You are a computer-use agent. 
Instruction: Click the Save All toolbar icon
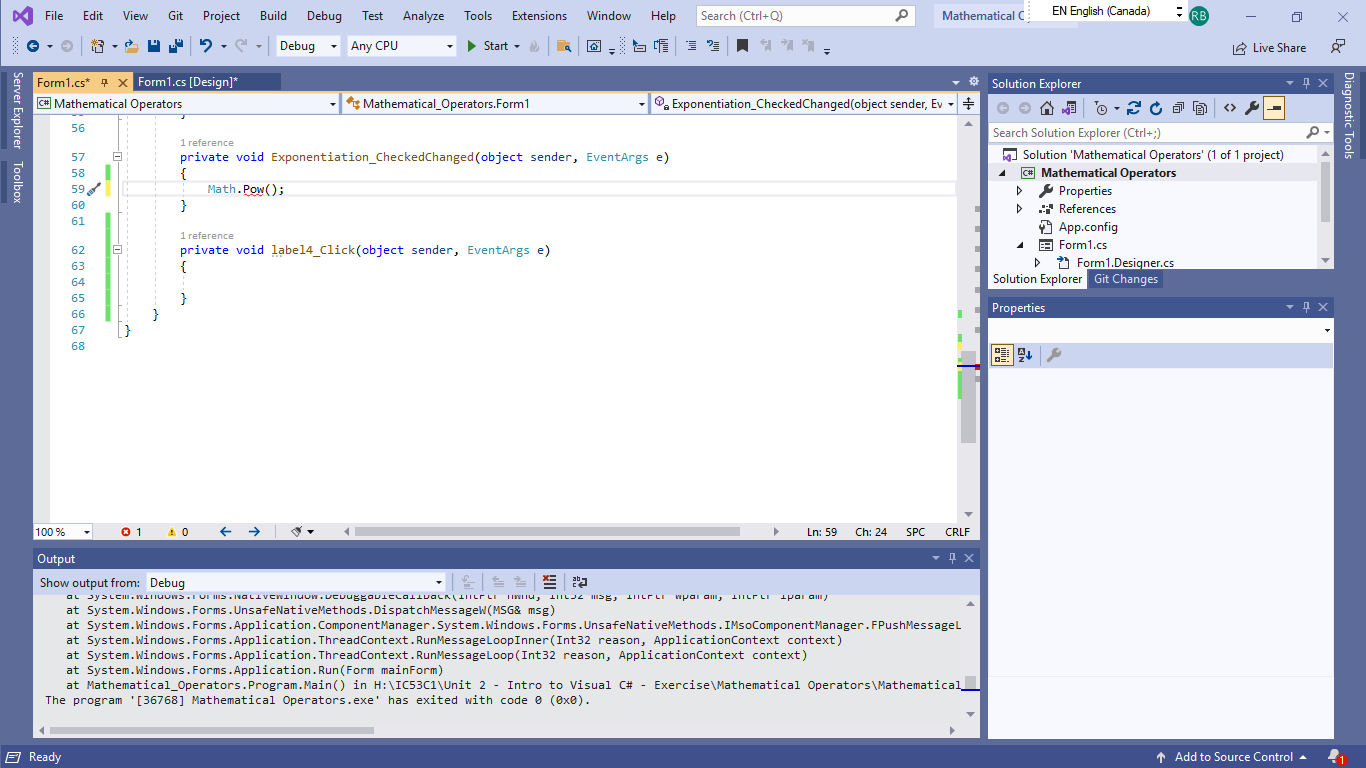tap(175, 46)
